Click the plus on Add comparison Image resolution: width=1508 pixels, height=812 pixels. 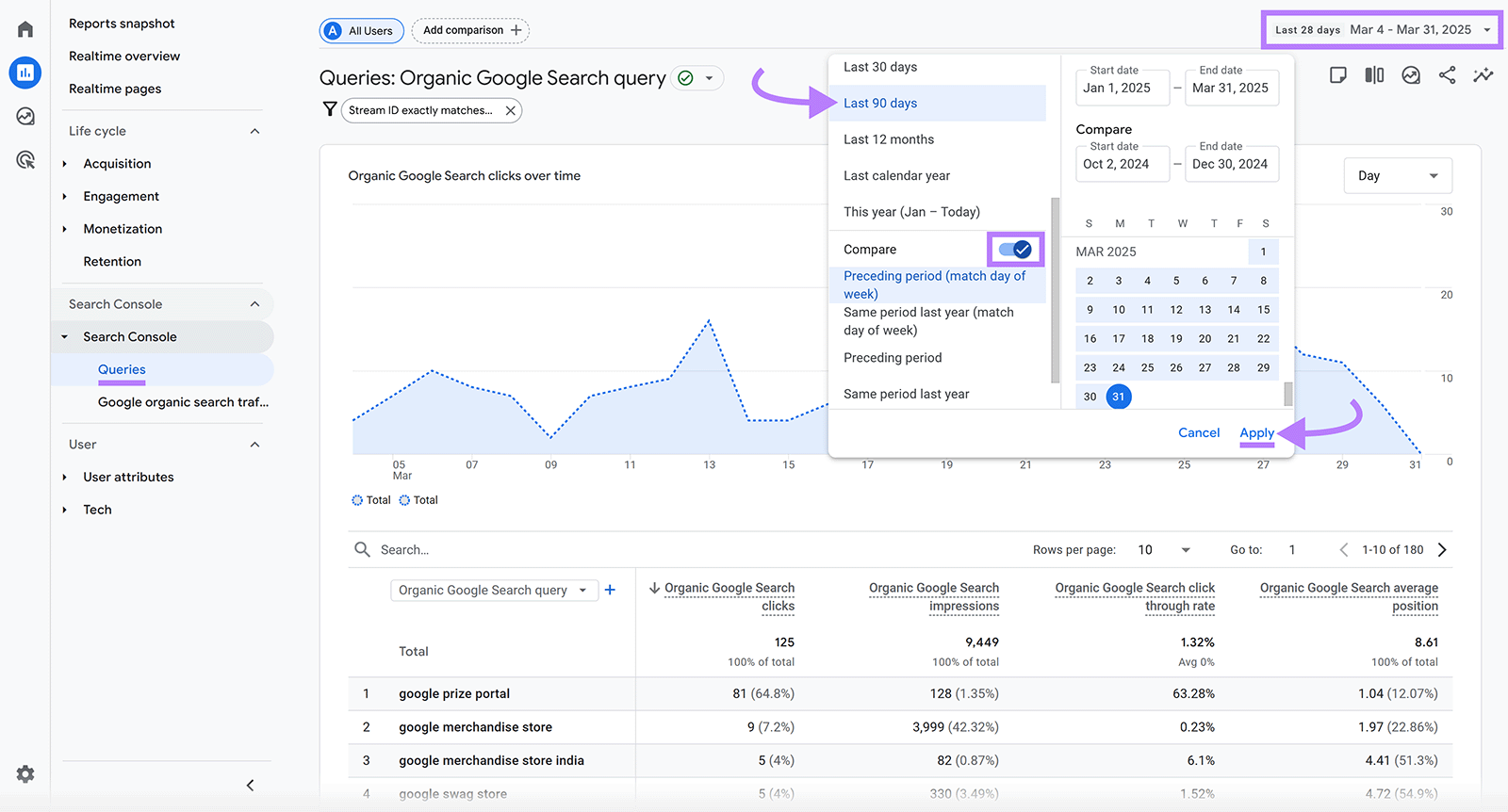pyautogui.click(x=516, y=30)
